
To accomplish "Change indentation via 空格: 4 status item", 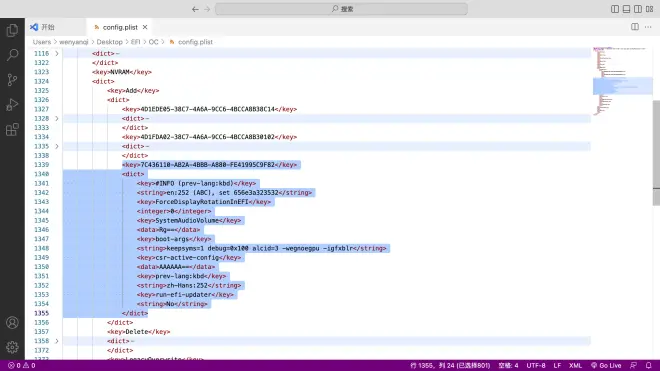I will pos(508,366).
